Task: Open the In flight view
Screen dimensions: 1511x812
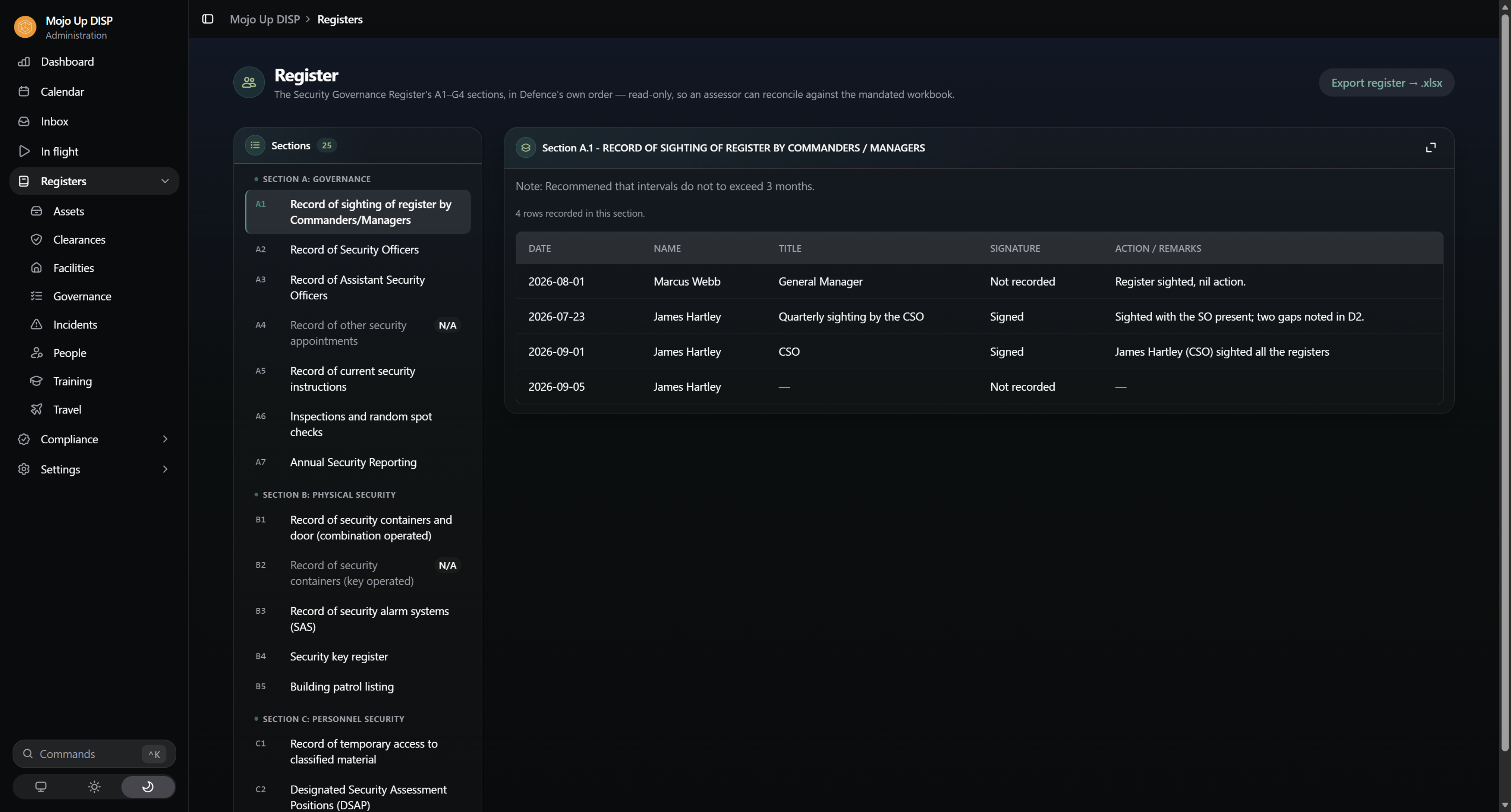Action: click(94, 151)
